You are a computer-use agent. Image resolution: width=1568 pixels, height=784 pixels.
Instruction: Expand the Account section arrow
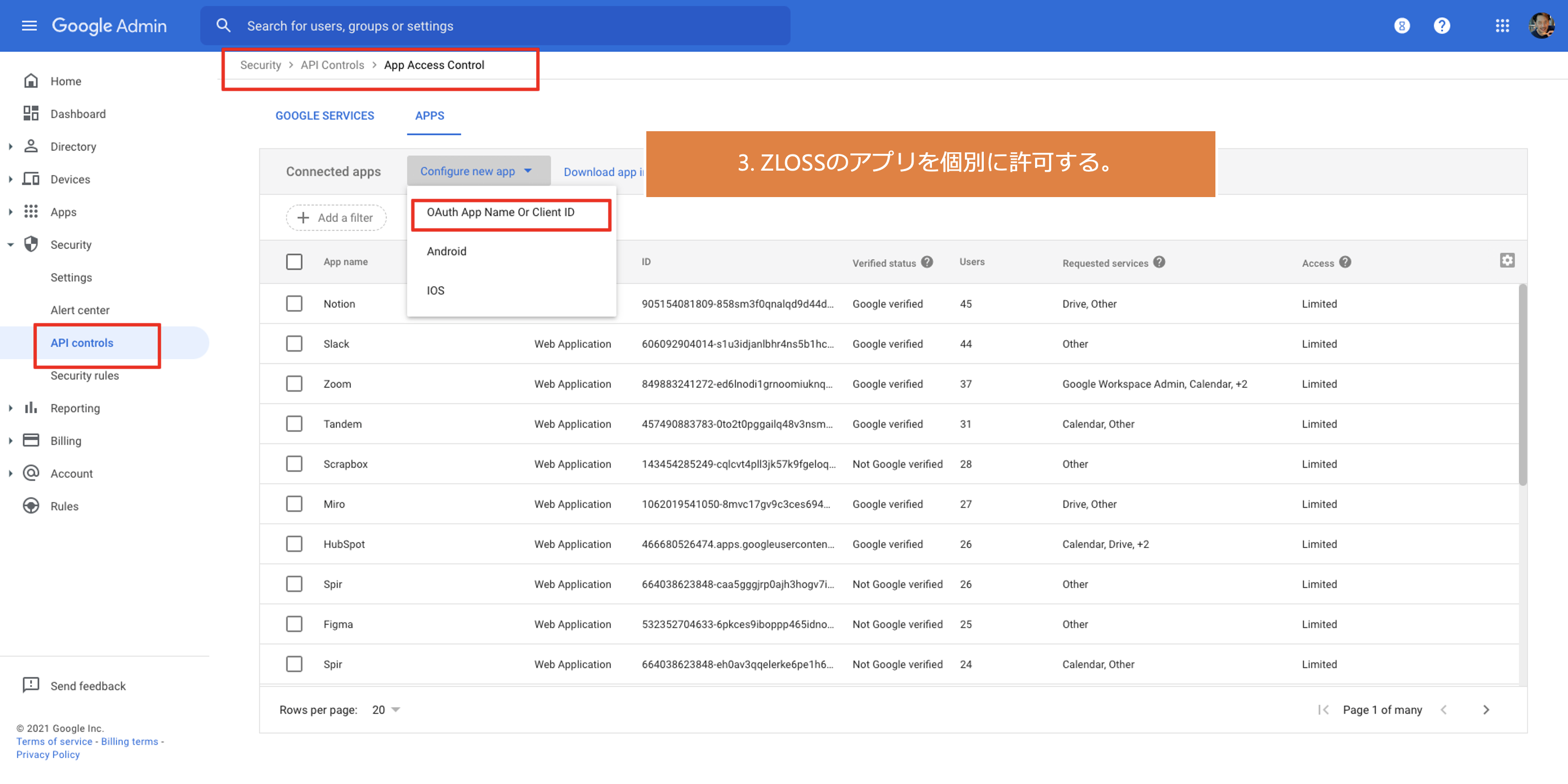[10, 473]
